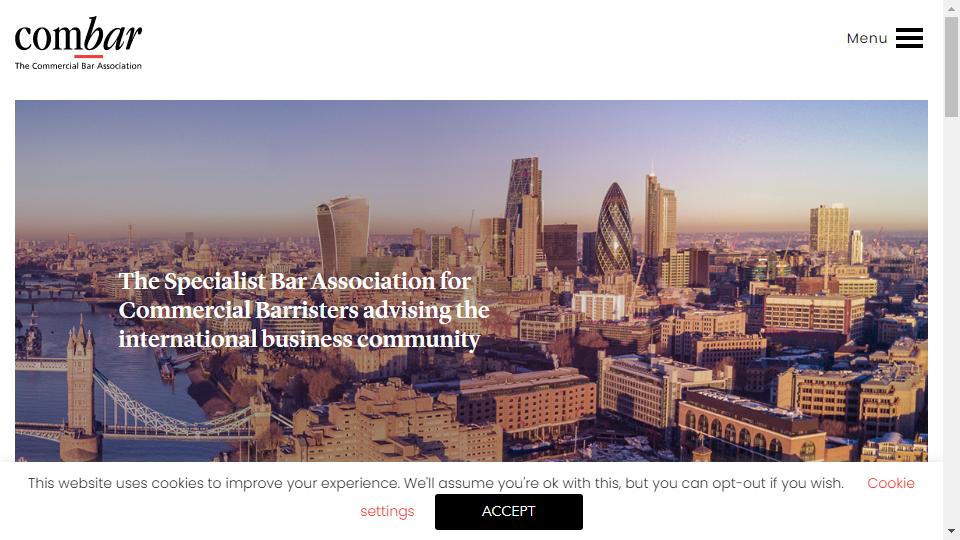Click the scrollbar up arrow
The width and height of the screenshot is (960, 540).
point(951,8)
